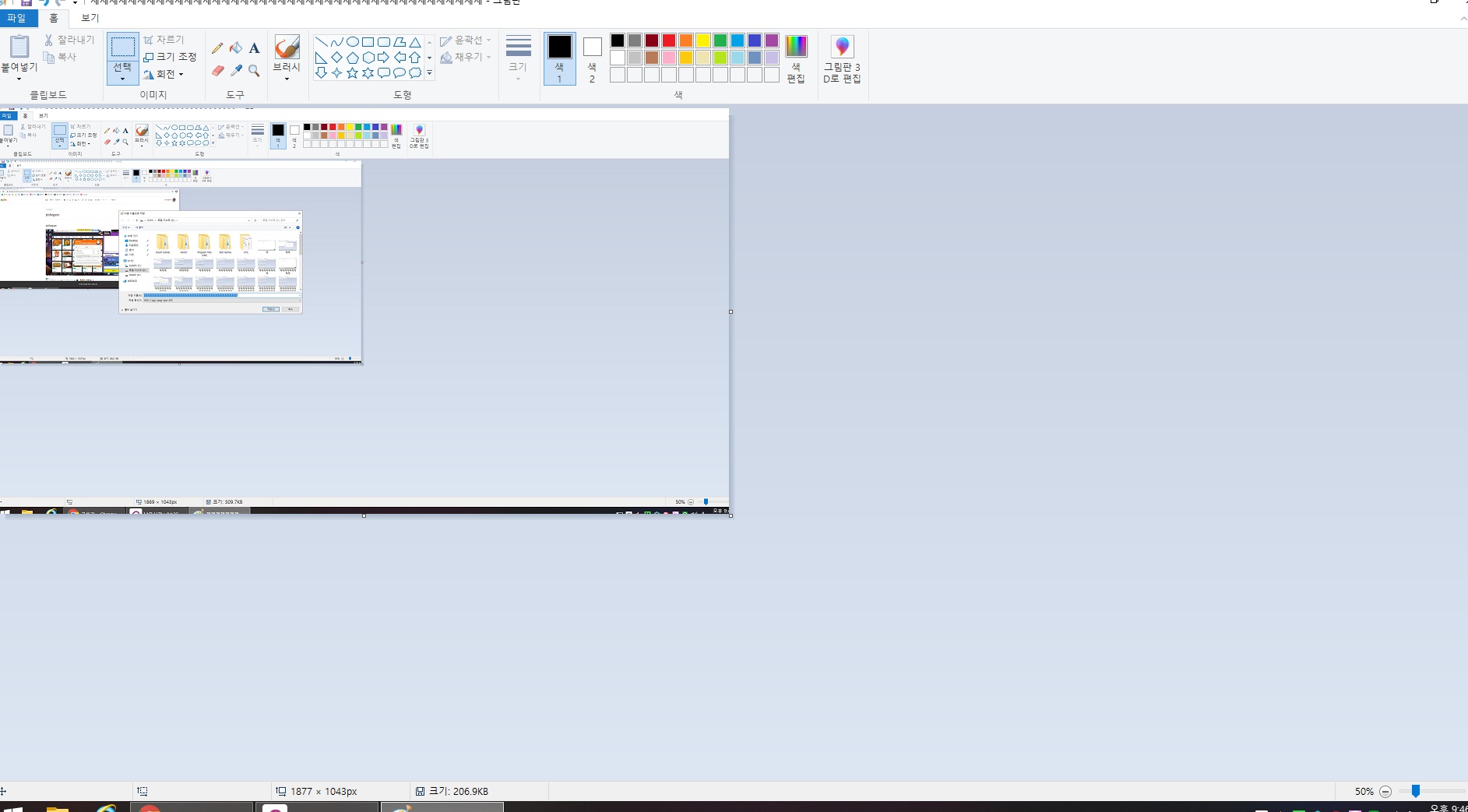This screenshot has height=812, width=1468.
Task: Select the Color picker eyedropper tool
Action: [x=236, y=71]
